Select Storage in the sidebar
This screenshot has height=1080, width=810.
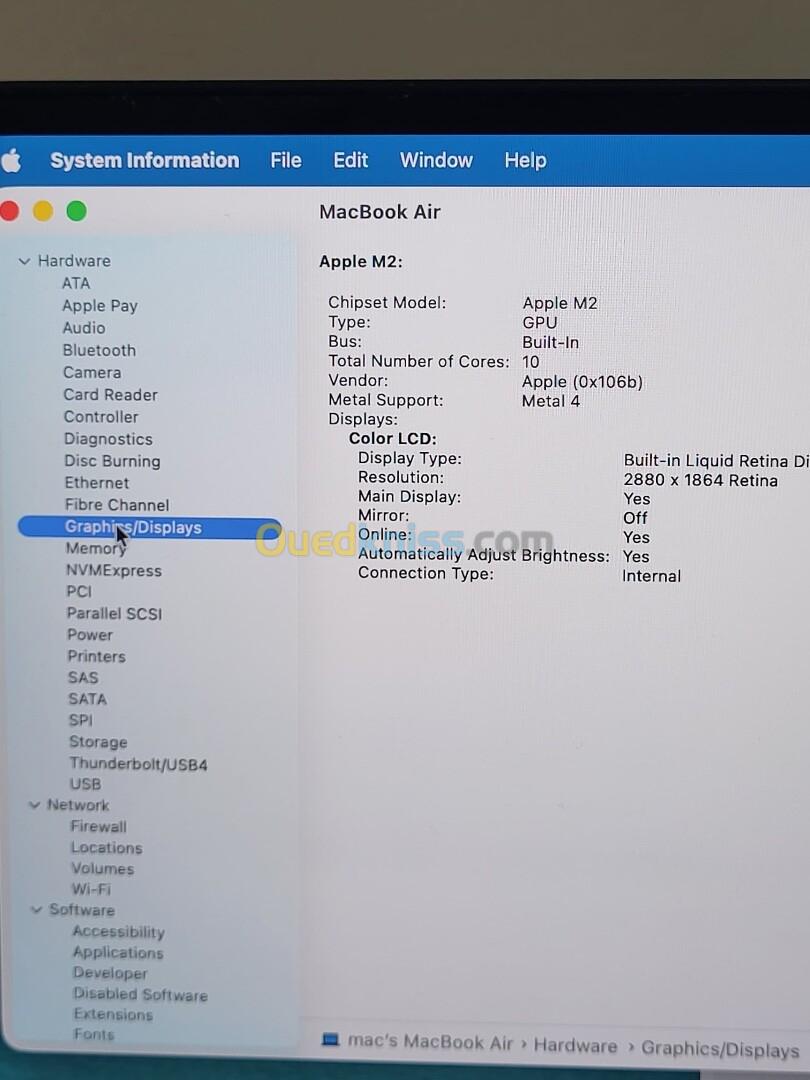[98, 742]
